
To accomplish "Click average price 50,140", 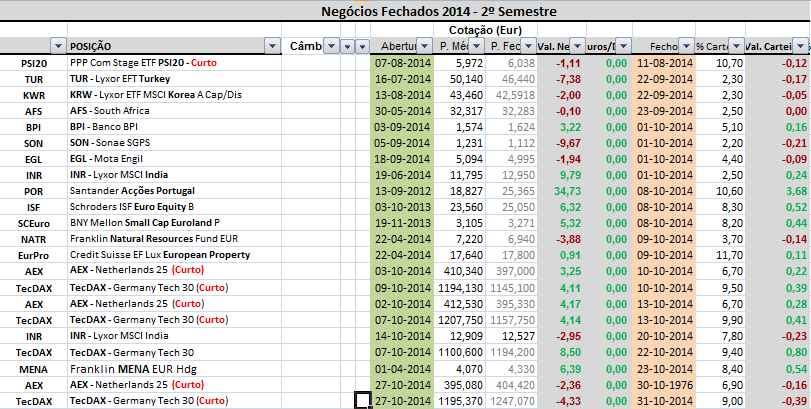I will pos(460,79).
